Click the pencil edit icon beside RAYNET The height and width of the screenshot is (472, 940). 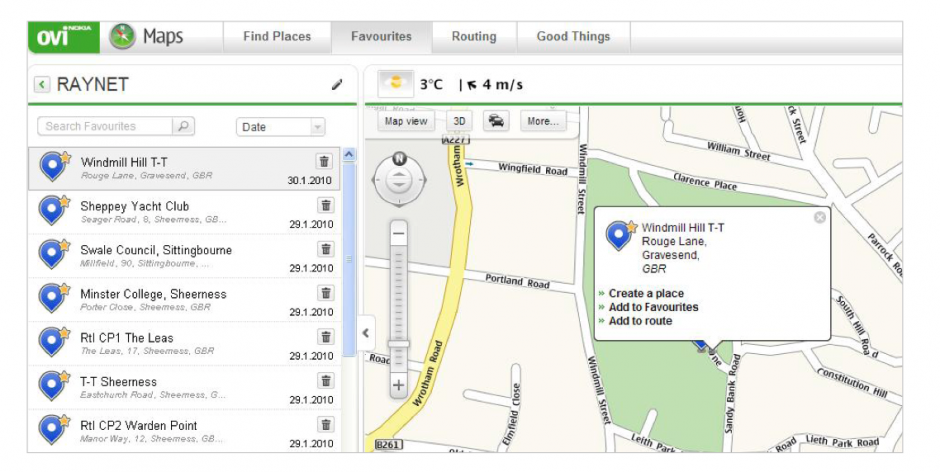pyautogui.click(x=337, y=85)
